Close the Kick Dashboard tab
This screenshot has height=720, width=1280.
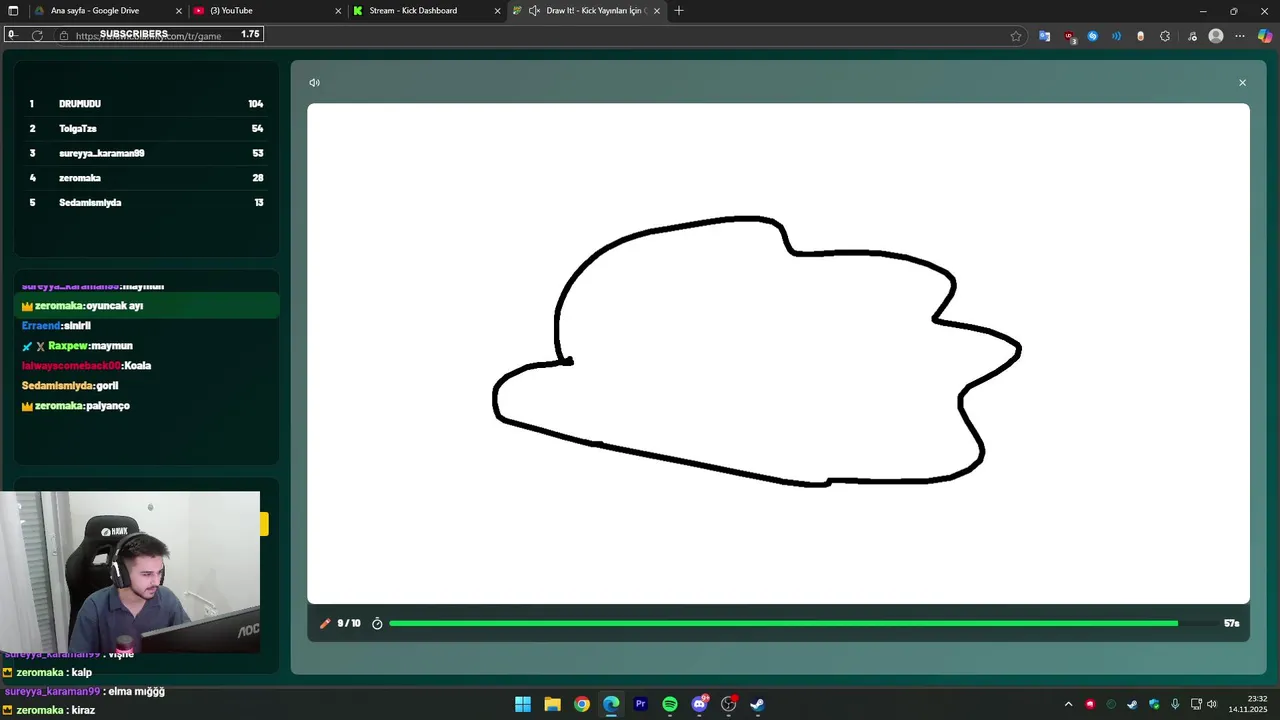pyautogui.click(x=497, y=11)
